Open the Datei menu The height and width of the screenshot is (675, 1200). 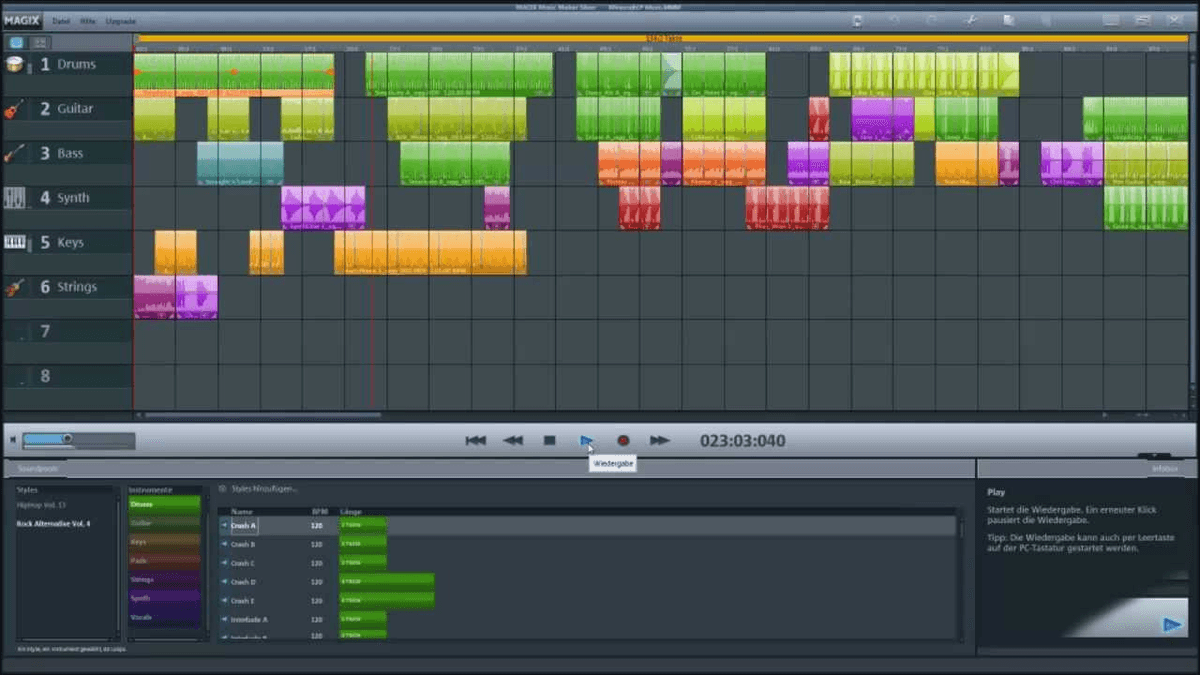[61, 20]
